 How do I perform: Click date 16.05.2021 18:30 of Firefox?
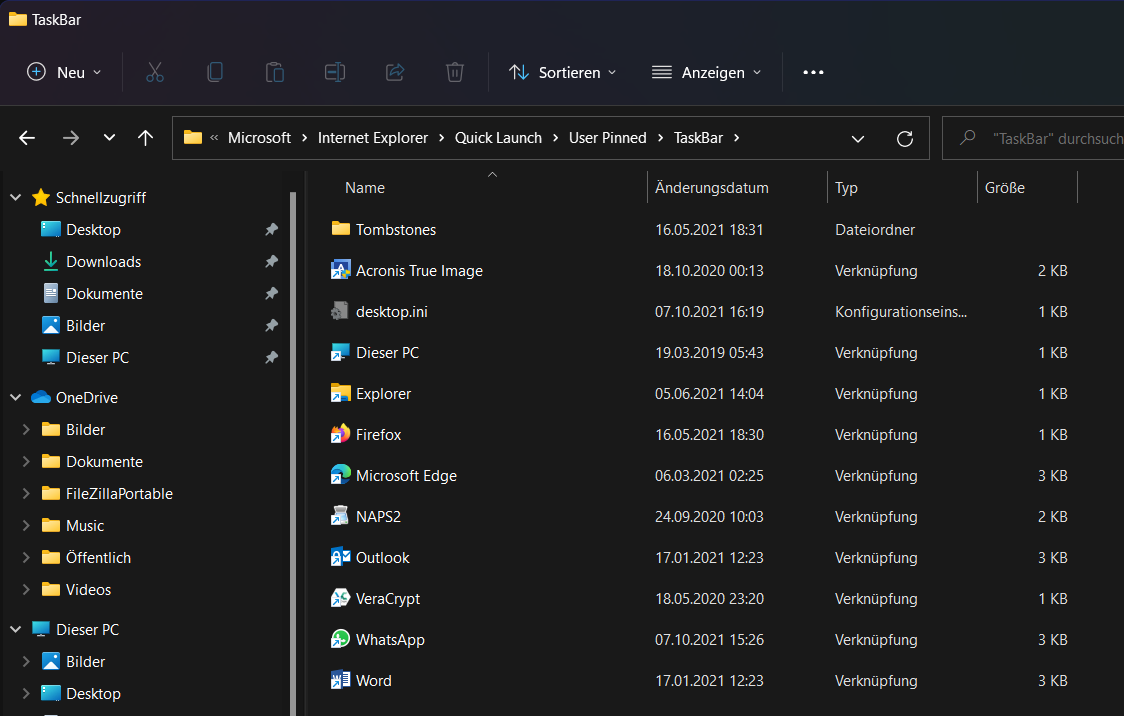click(x=709, y=434)
